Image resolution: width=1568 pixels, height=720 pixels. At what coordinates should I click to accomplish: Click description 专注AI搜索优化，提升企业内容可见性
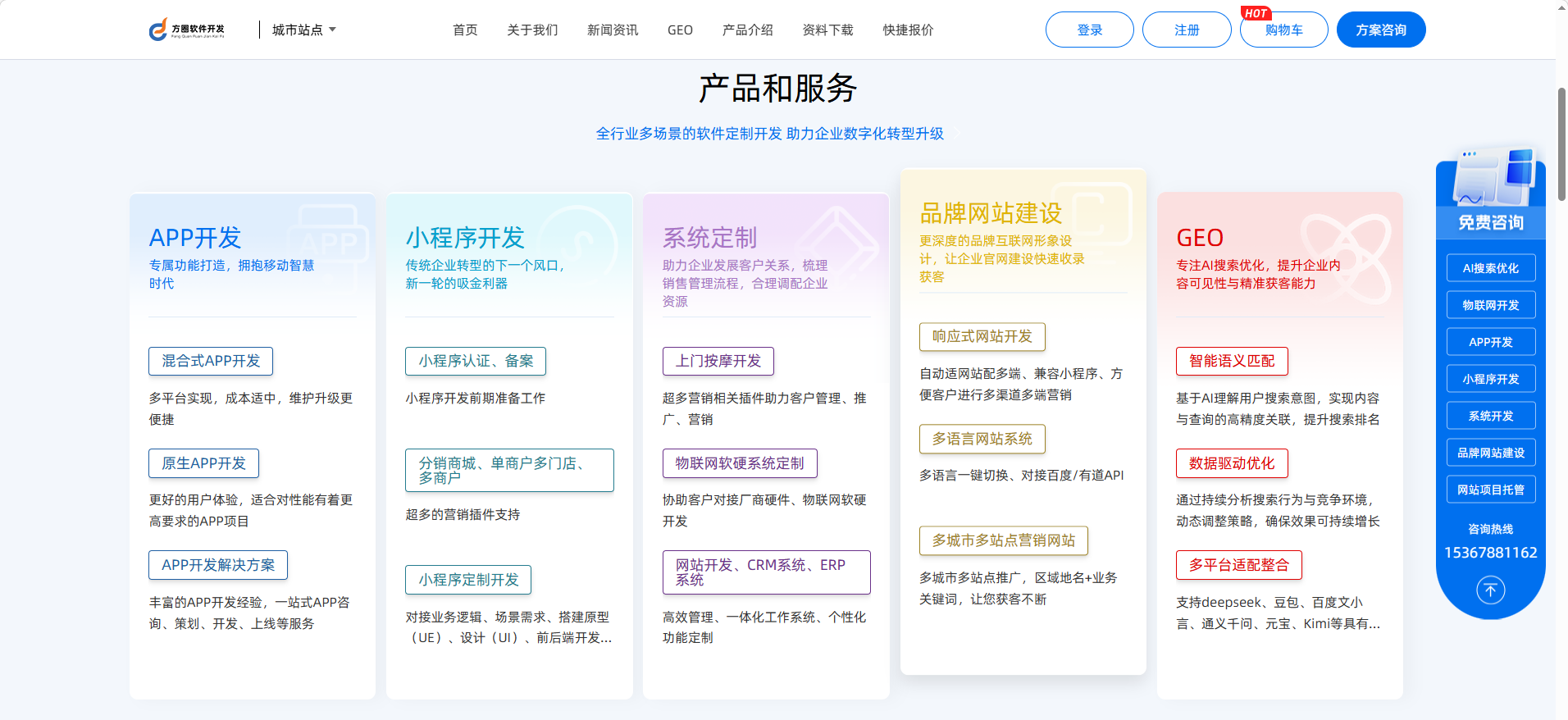point(1259,275)
